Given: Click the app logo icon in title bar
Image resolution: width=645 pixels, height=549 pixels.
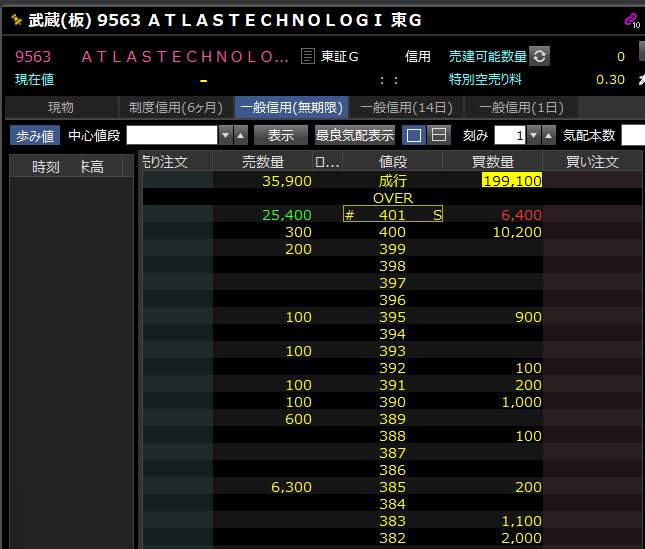Looking at the screenshot, I should [x=16, y=19].
